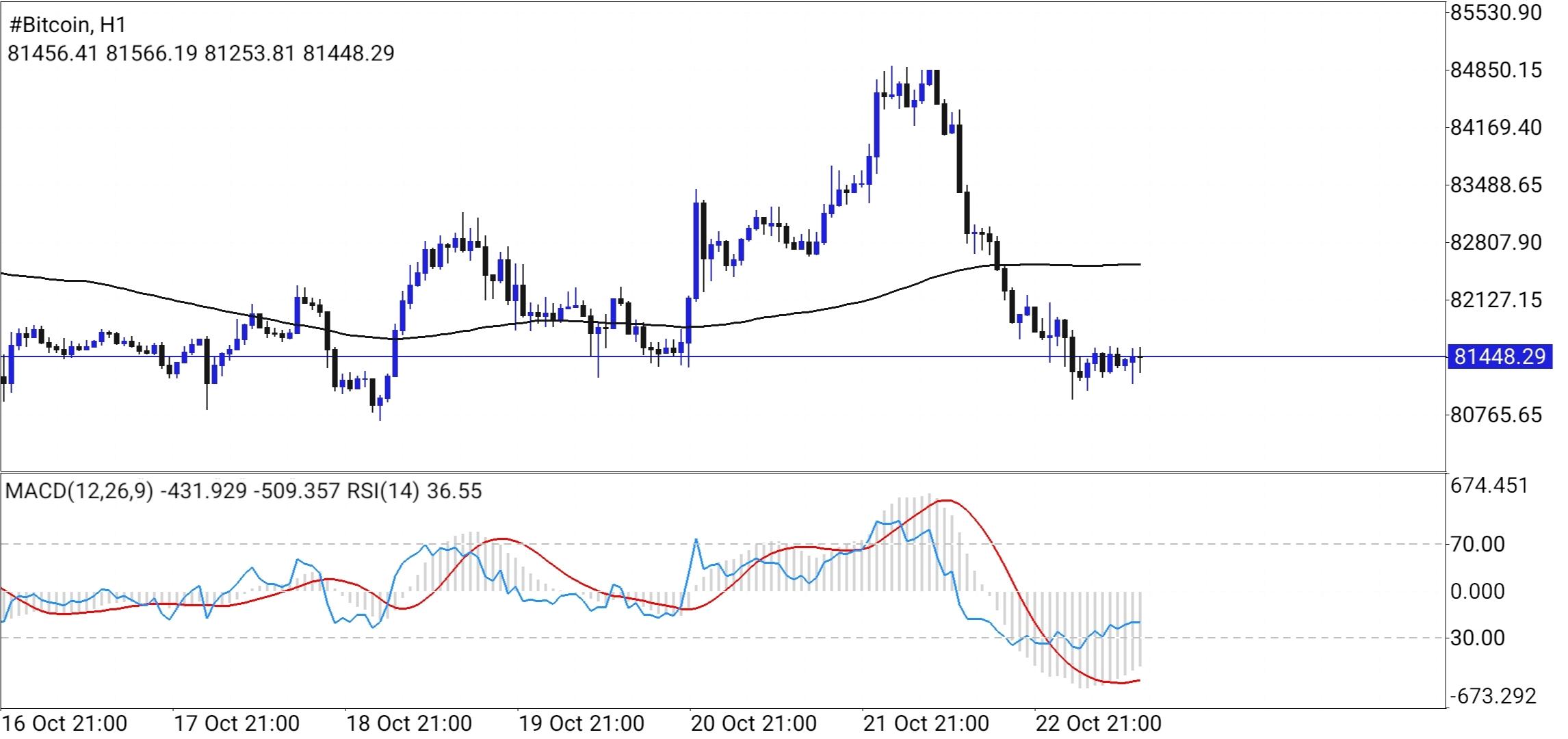Click the 18 Oct 21:00 time label
This screenshot has width=1568, height=739.
click(409, 723)
